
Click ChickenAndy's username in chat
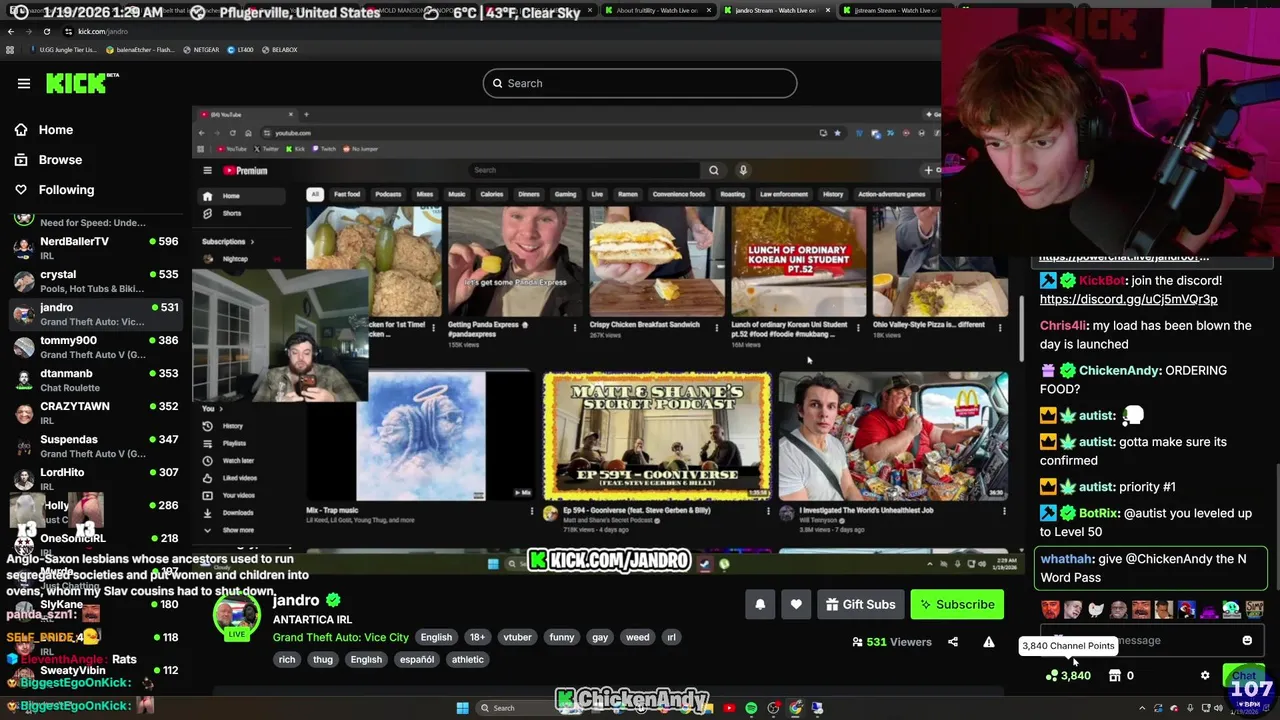click(x=1119, y=370)
